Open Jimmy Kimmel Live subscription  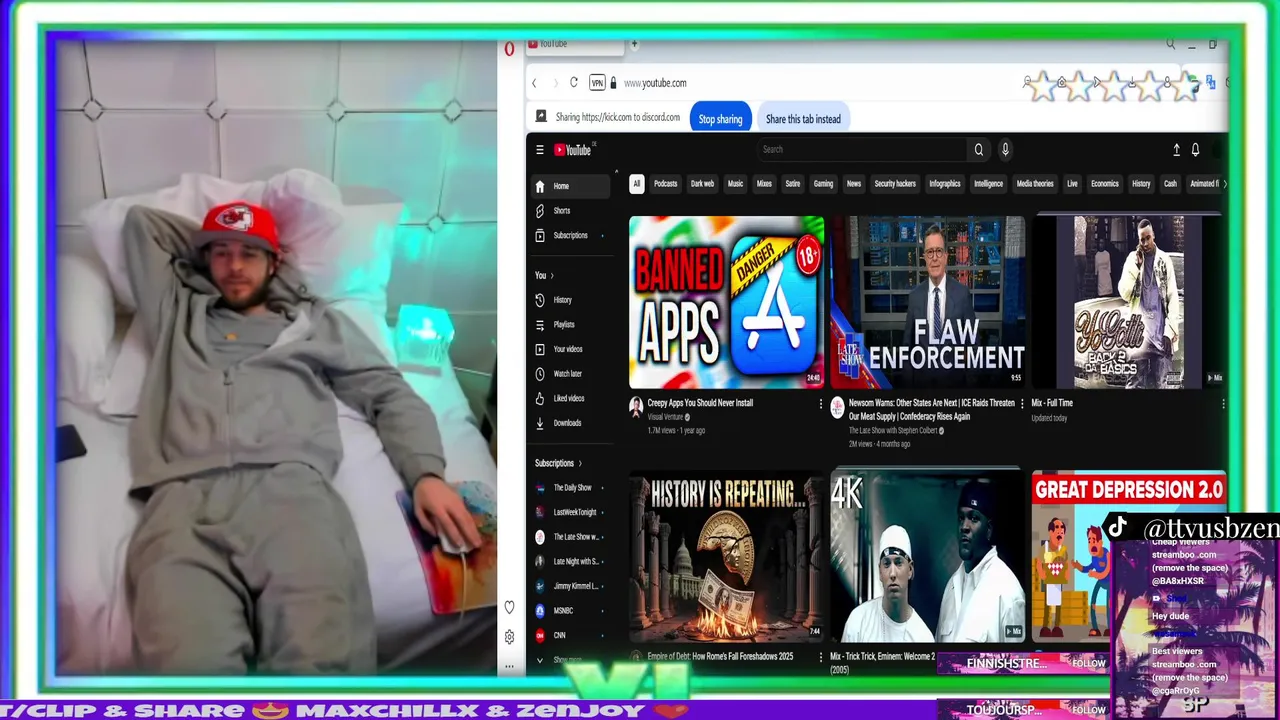coord(570,586)
